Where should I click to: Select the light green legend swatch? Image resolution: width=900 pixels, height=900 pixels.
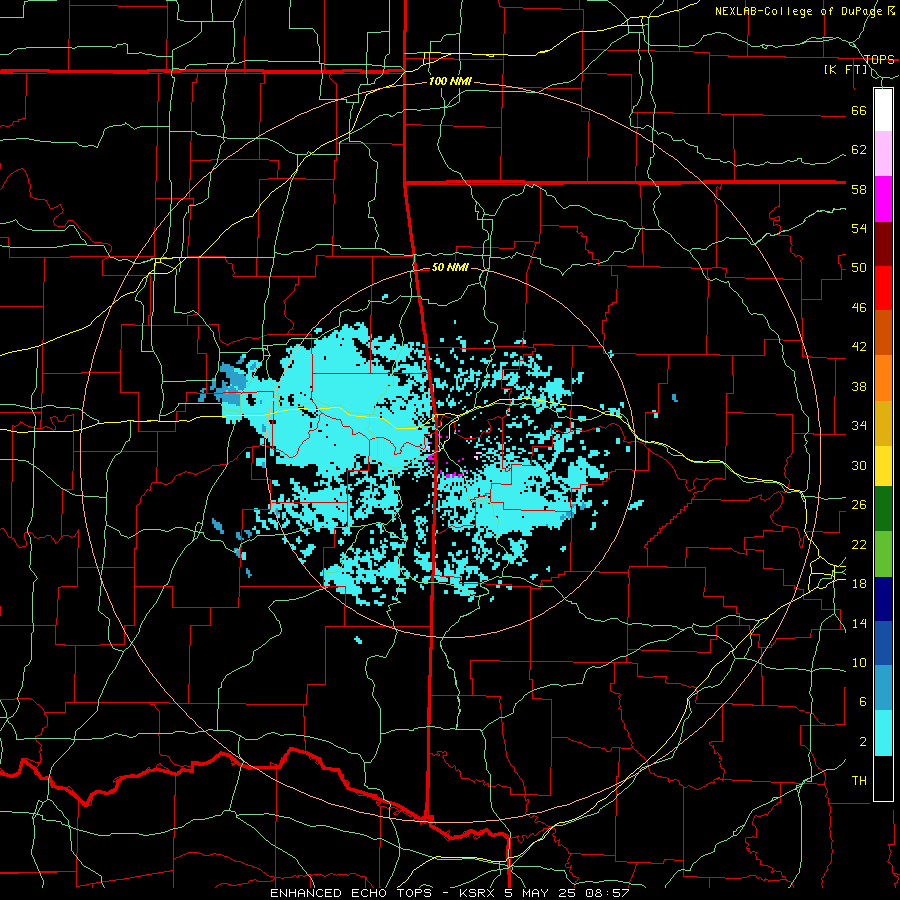coord(883,554)
